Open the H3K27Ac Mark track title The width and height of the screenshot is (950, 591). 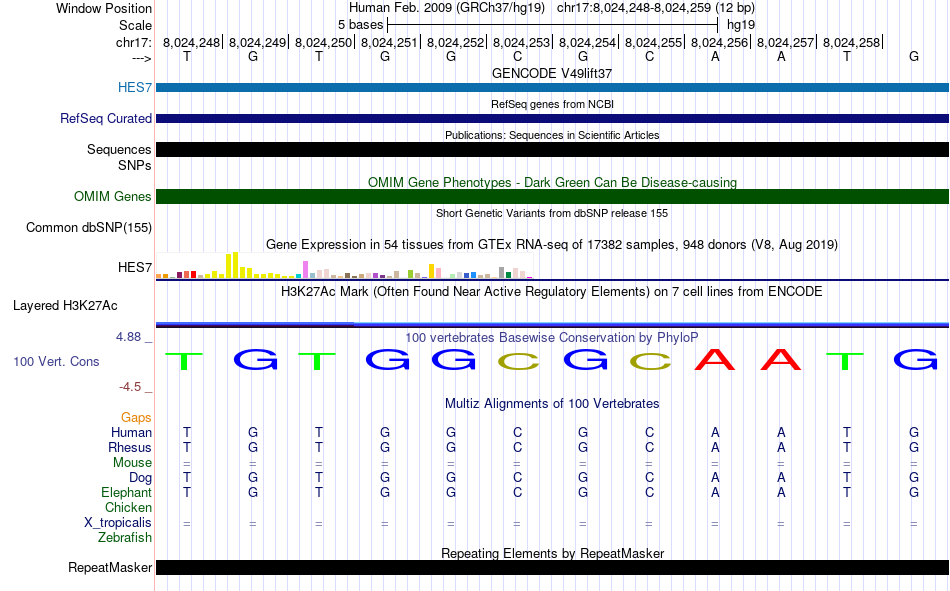(552, 292)
